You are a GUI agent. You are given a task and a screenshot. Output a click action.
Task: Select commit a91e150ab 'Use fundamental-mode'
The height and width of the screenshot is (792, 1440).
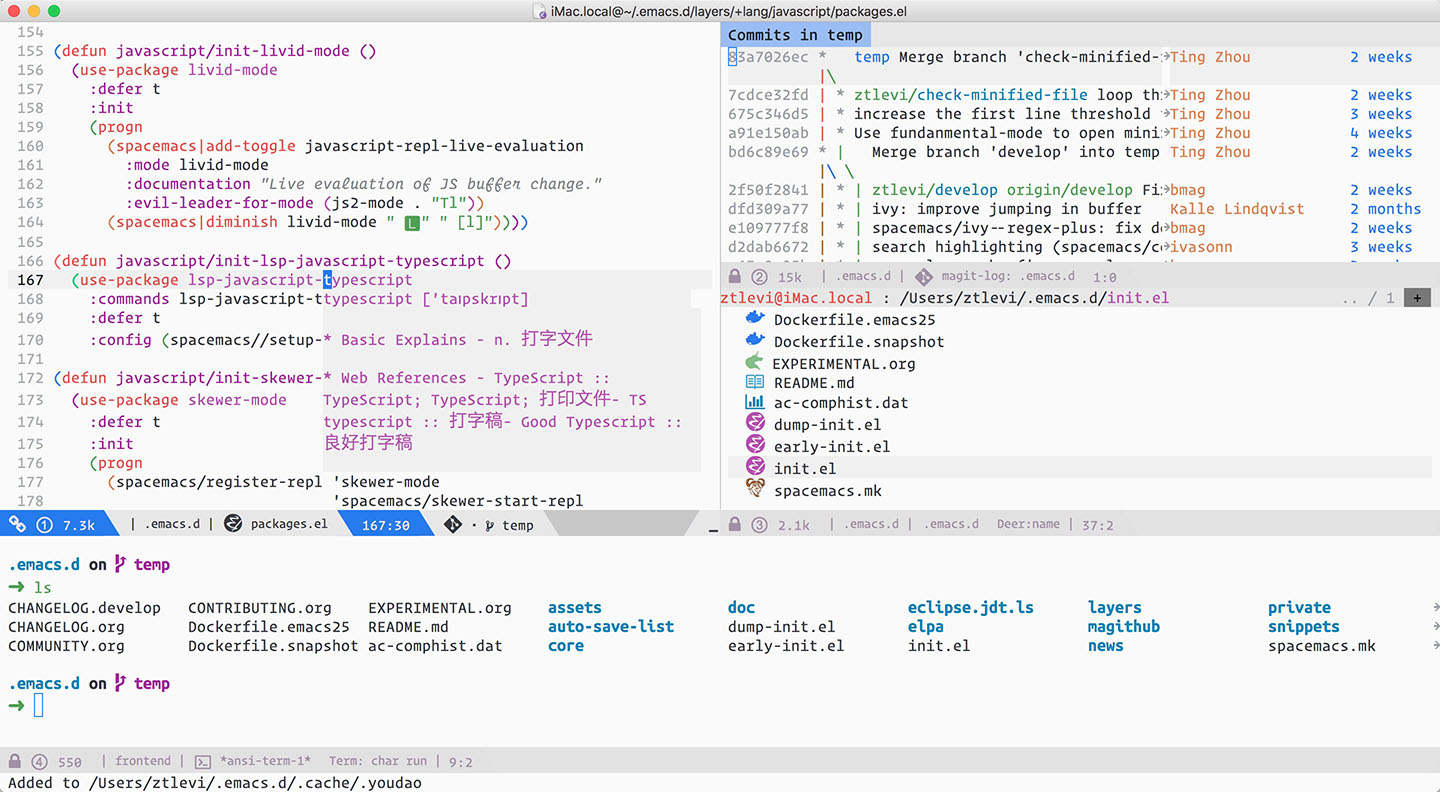point(1075,133)
